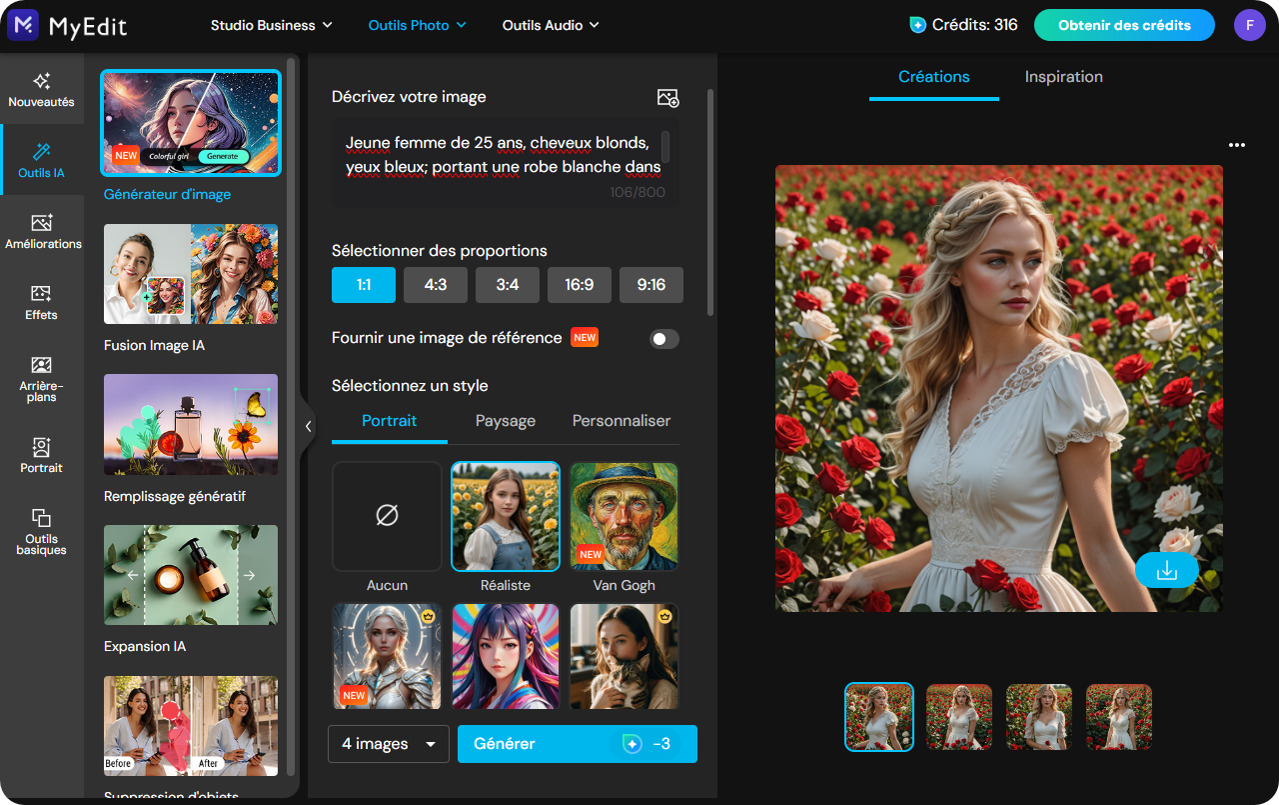Click the large generated image preview
The width and height of the screenshot is (1279, 805).
[x=999, y=388]
